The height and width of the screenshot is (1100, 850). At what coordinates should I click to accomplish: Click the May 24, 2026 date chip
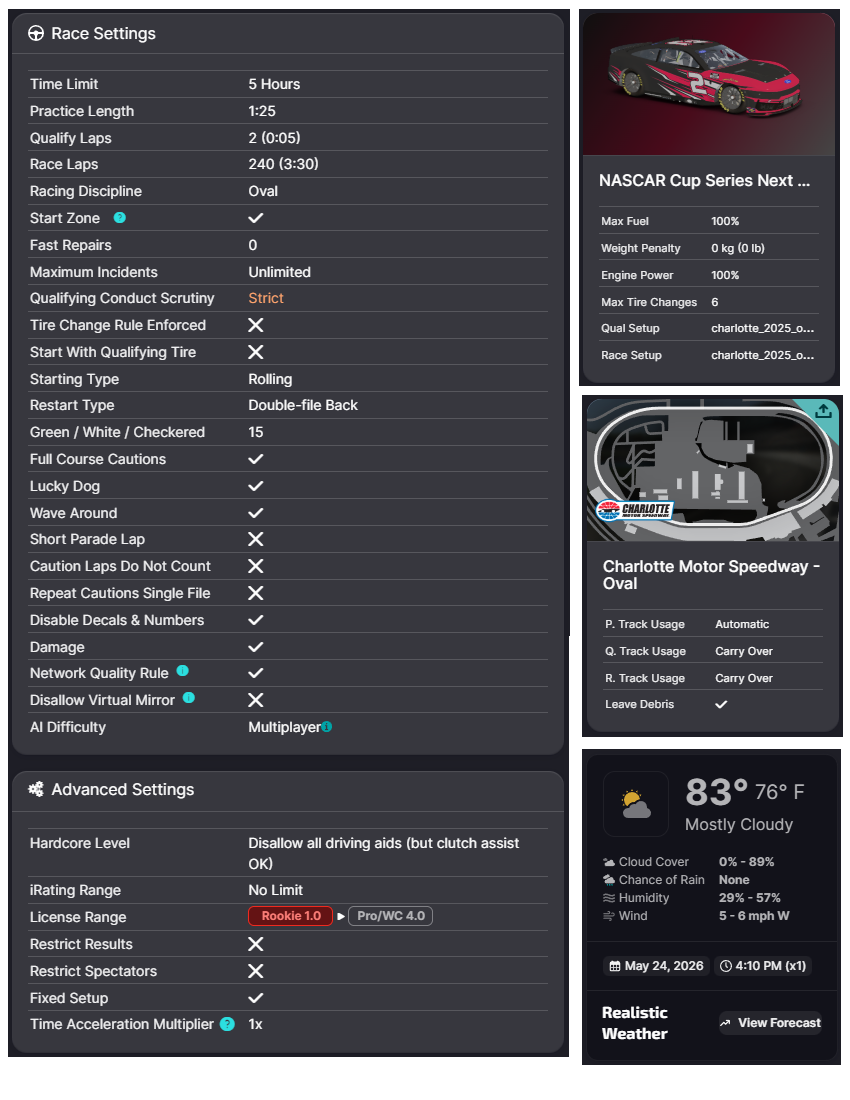pyautogui.click(x=656, y=966)
